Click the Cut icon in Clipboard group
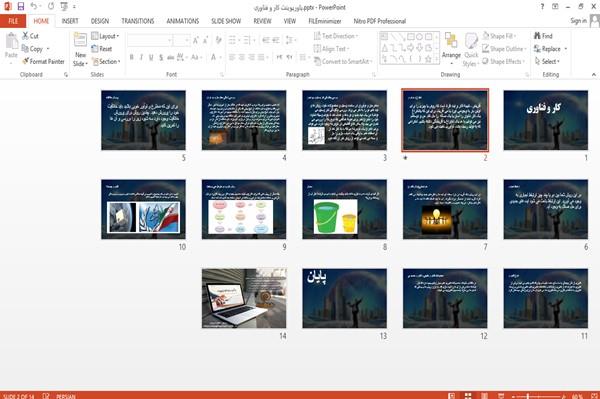The height and width of the screenshot is (399, 600). click(x=30, y=36)
